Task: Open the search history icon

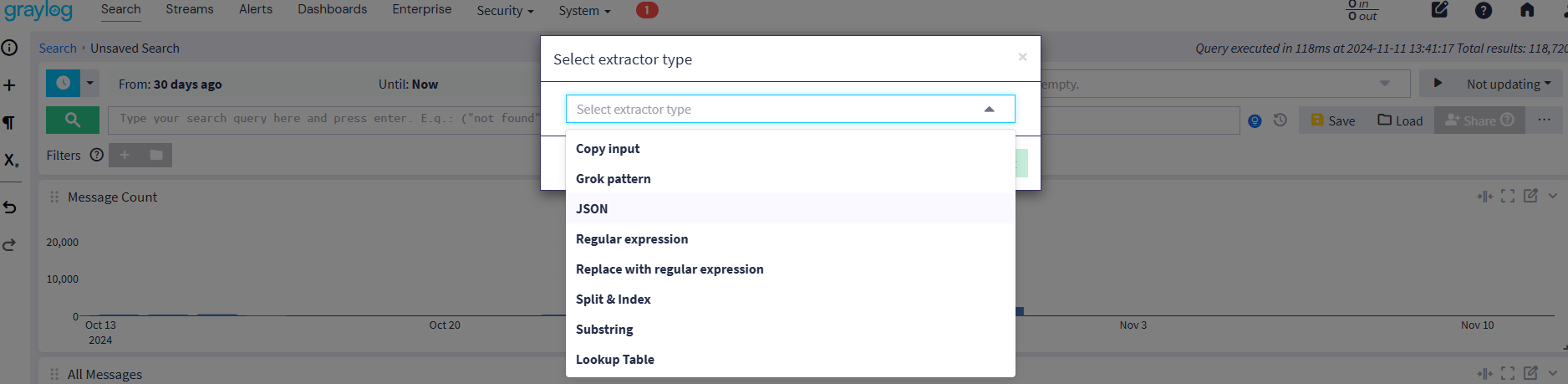Action: [1280, 120]
